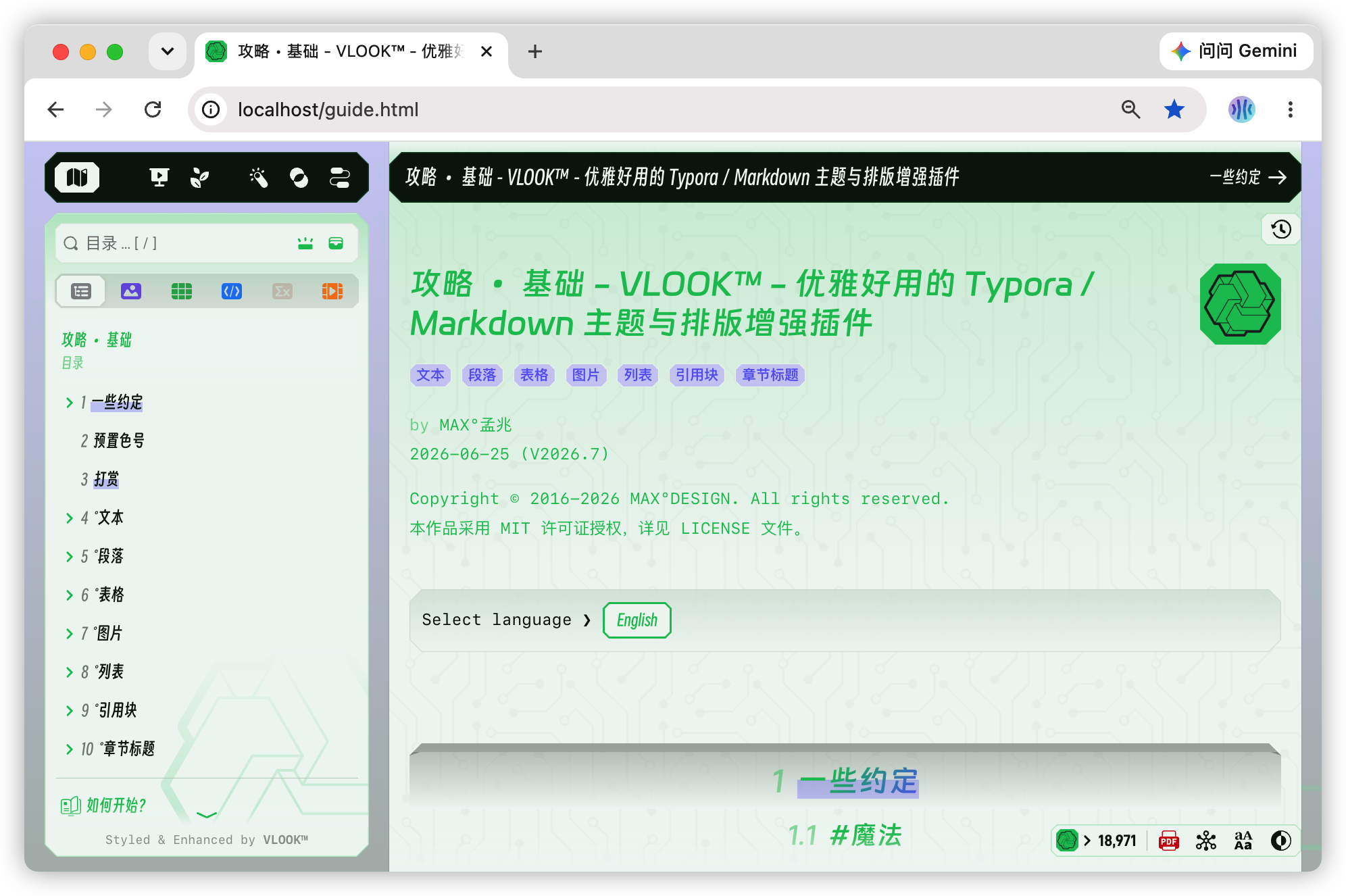This screenshot has height=896, width=1346.
Task: Open the 如何开始? help link
Action: coord(104,805)
